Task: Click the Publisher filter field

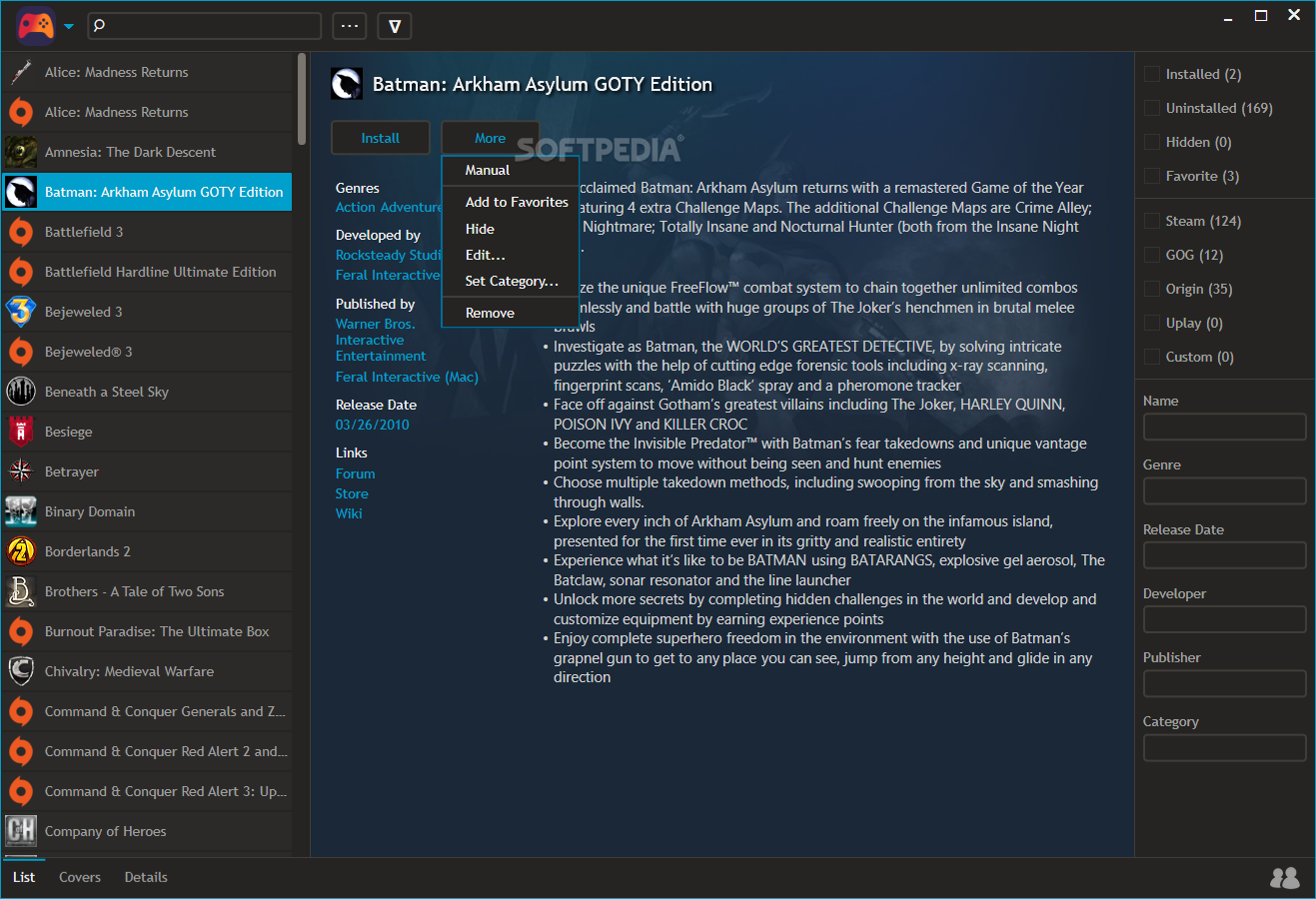Action: point(1225,683)
